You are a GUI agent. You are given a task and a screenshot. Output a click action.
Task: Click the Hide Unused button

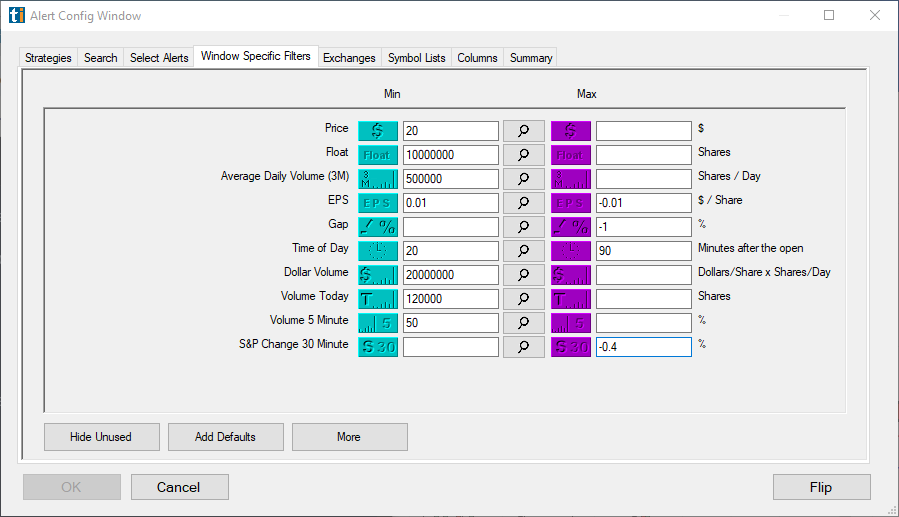[x=101, y=437]
